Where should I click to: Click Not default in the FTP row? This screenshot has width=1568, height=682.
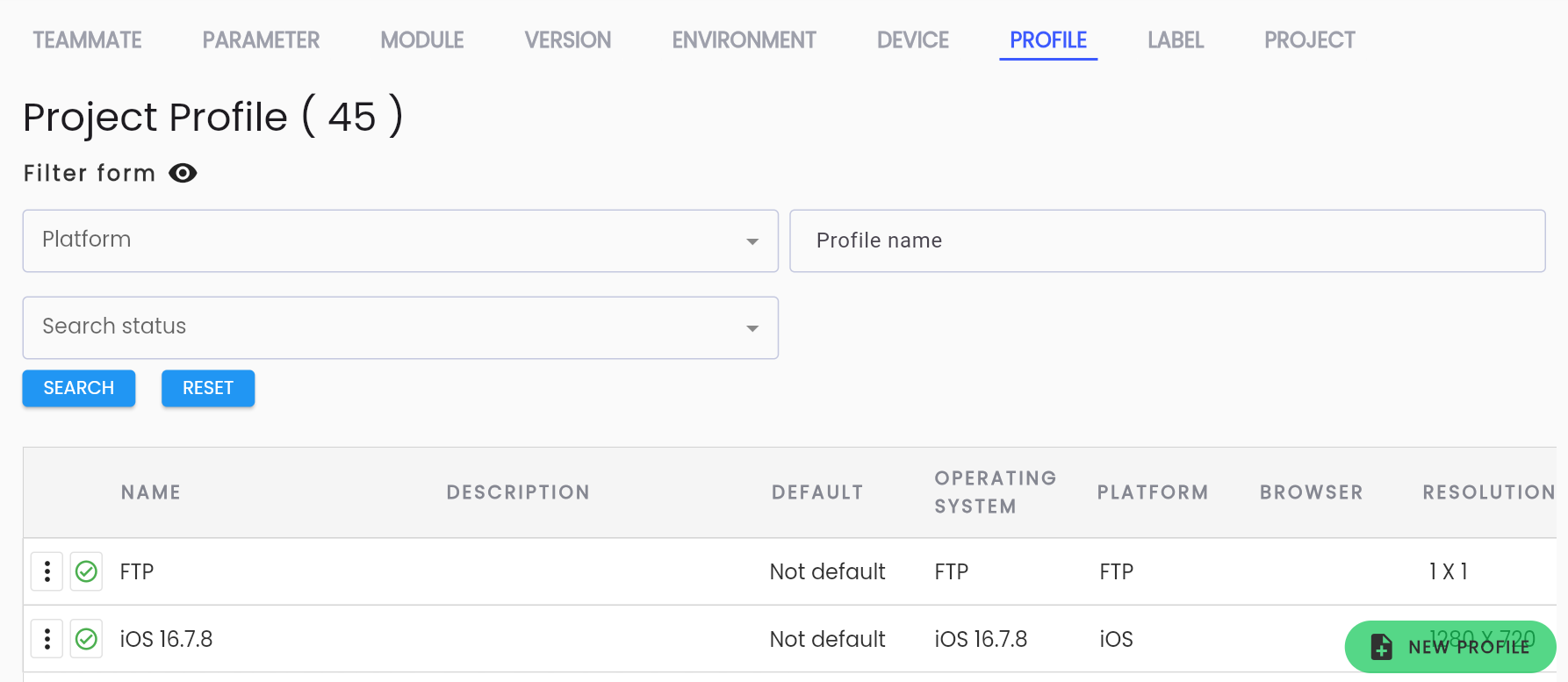[827, 572]
